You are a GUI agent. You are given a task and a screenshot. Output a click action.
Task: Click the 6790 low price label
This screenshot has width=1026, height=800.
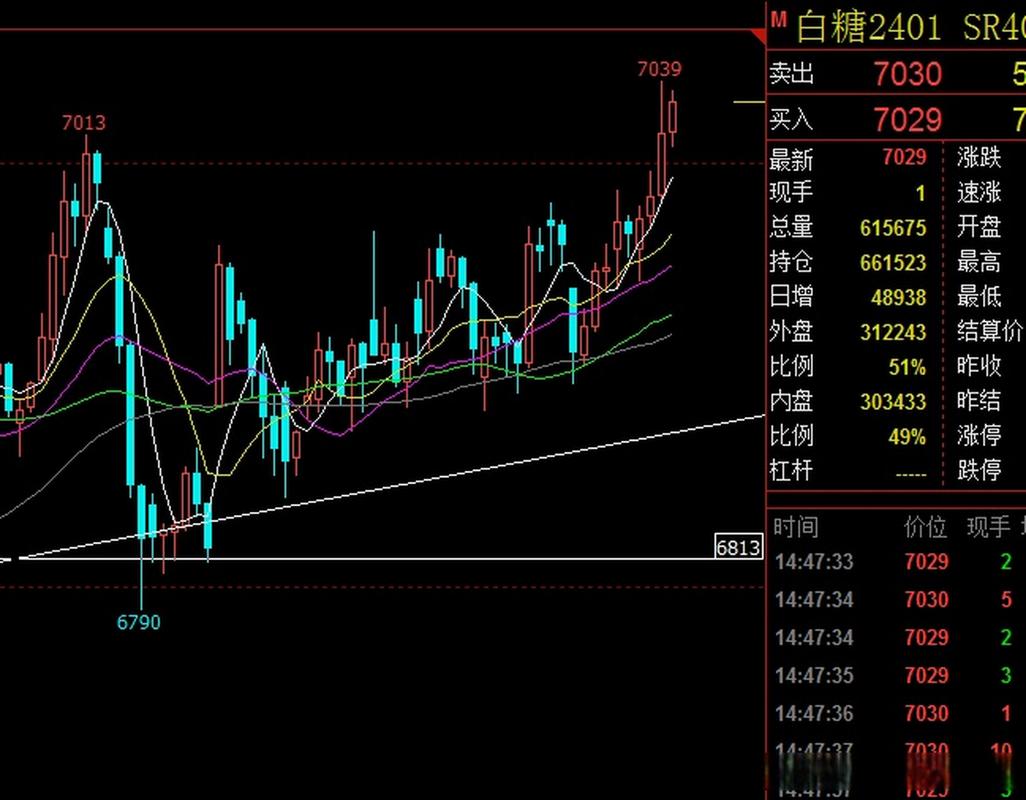coord(138,622)
